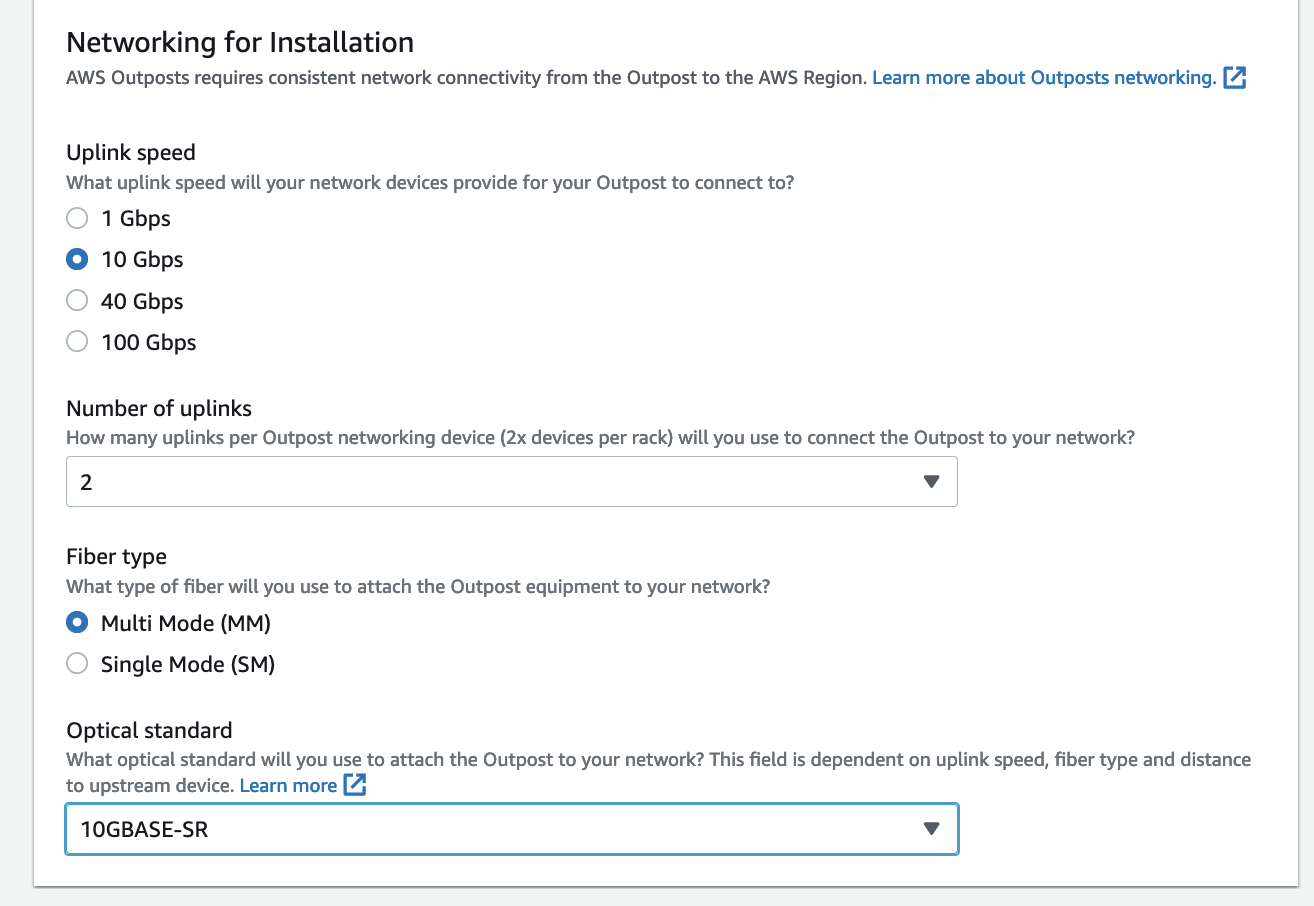1314x906 pixels.
Task: Open external link icon beside Outposts networking
Action: [1235, 78]
